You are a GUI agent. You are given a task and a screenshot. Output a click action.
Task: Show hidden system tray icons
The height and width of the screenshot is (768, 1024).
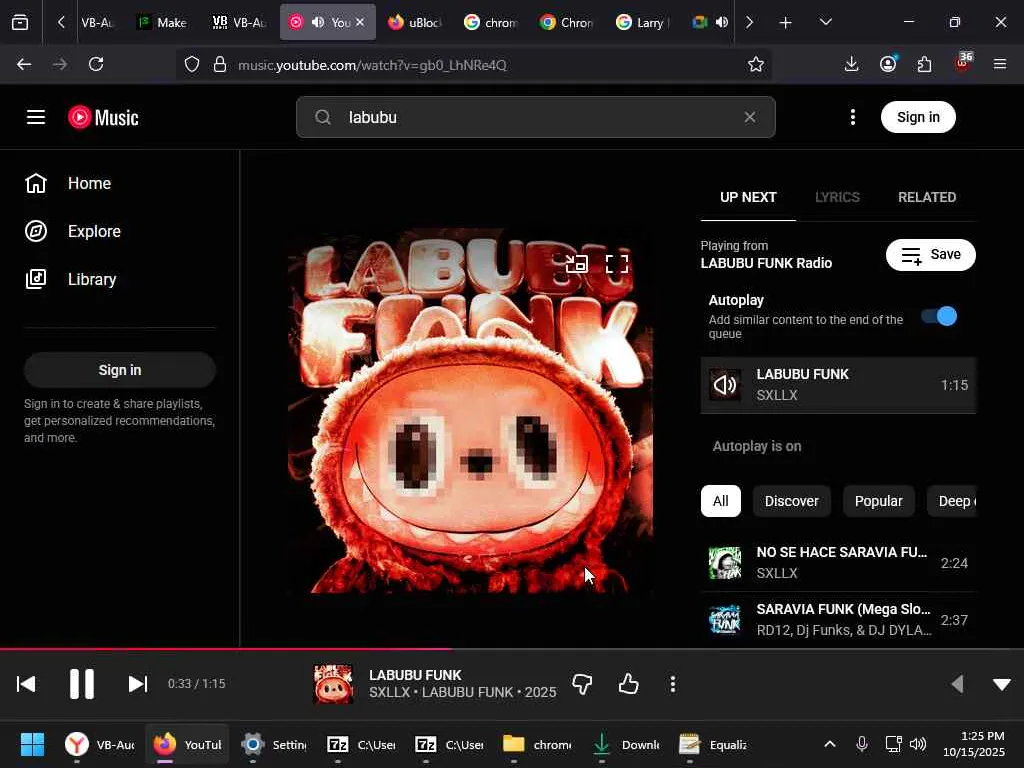(829, 744)
